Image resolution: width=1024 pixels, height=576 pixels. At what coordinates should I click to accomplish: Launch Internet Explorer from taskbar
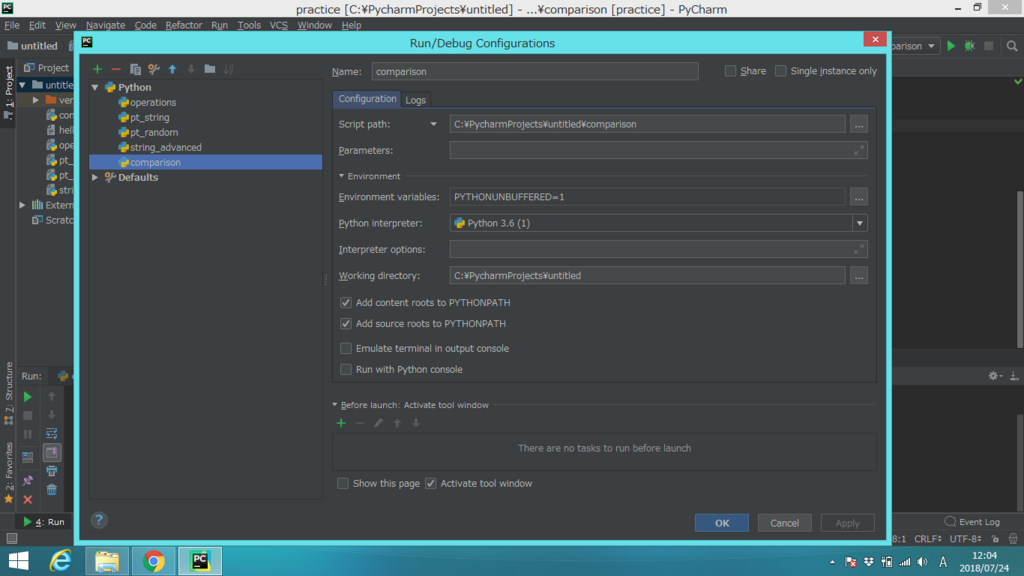tap(60, 561)
